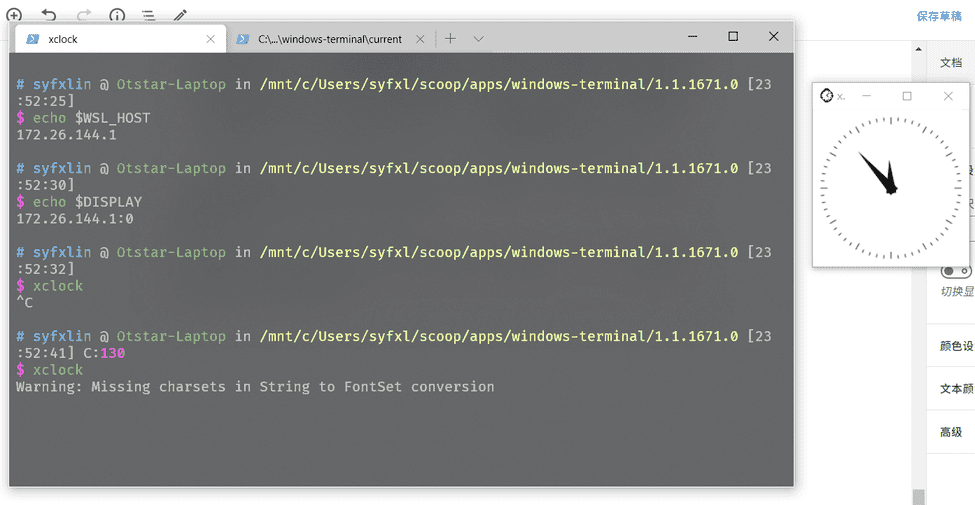Click the undo arrow icon

49,15
